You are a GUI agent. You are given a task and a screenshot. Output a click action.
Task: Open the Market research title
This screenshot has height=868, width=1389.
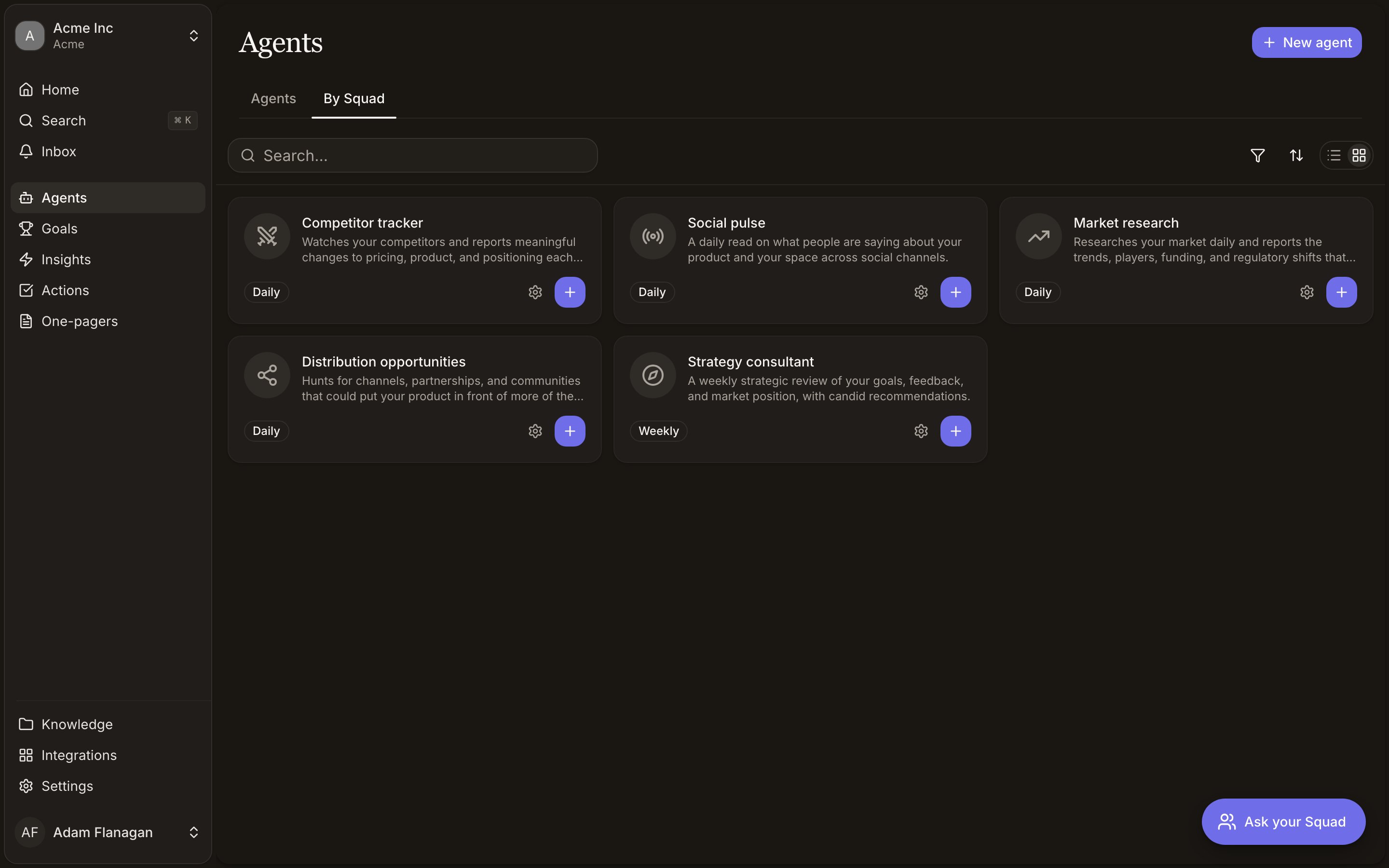pyautogui.click(x=1126, y=223)
